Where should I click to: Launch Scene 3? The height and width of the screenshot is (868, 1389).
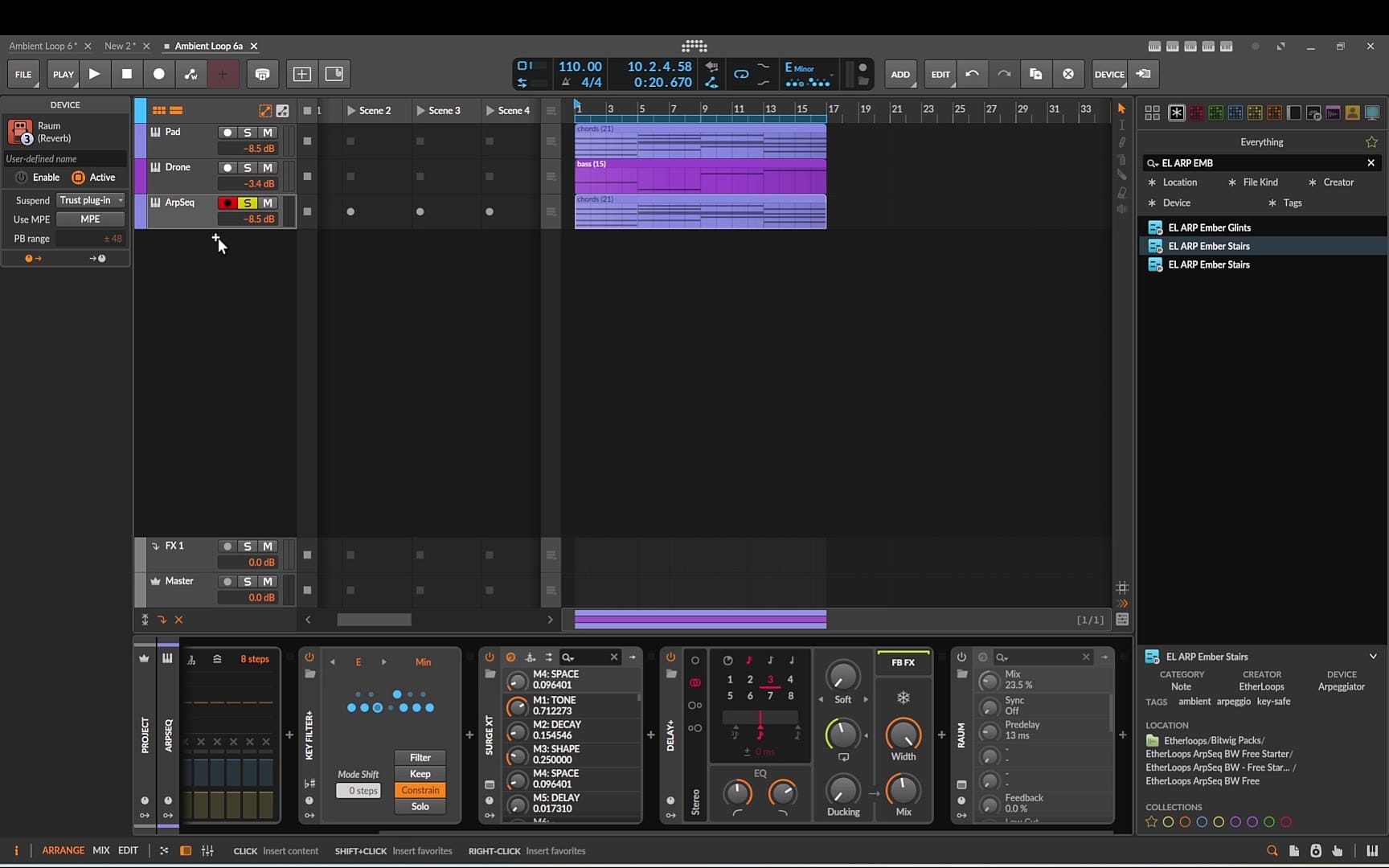tap(420, 111)
